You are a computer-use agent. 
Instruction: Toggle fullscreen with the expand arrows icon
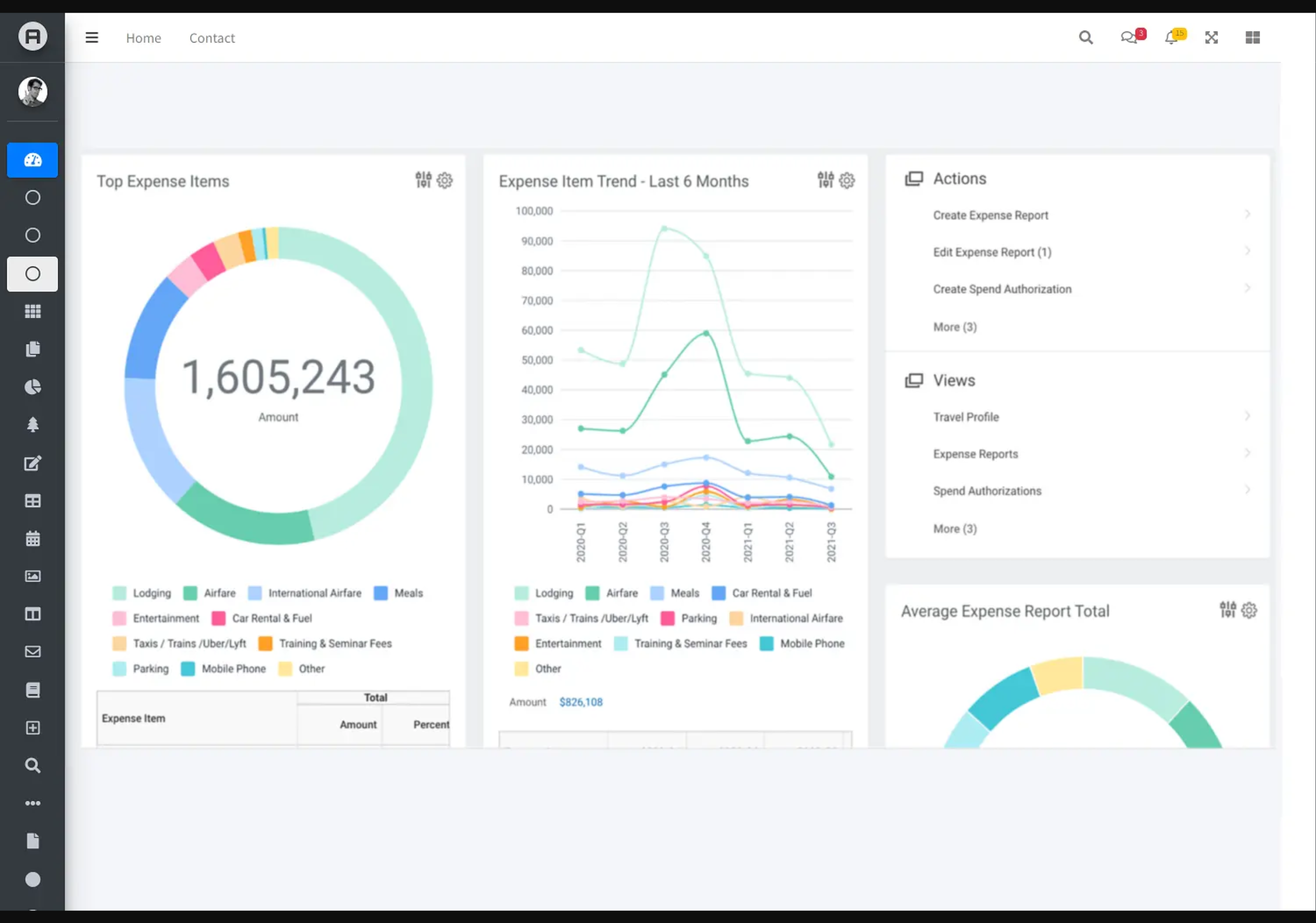tap(1211, 38)
